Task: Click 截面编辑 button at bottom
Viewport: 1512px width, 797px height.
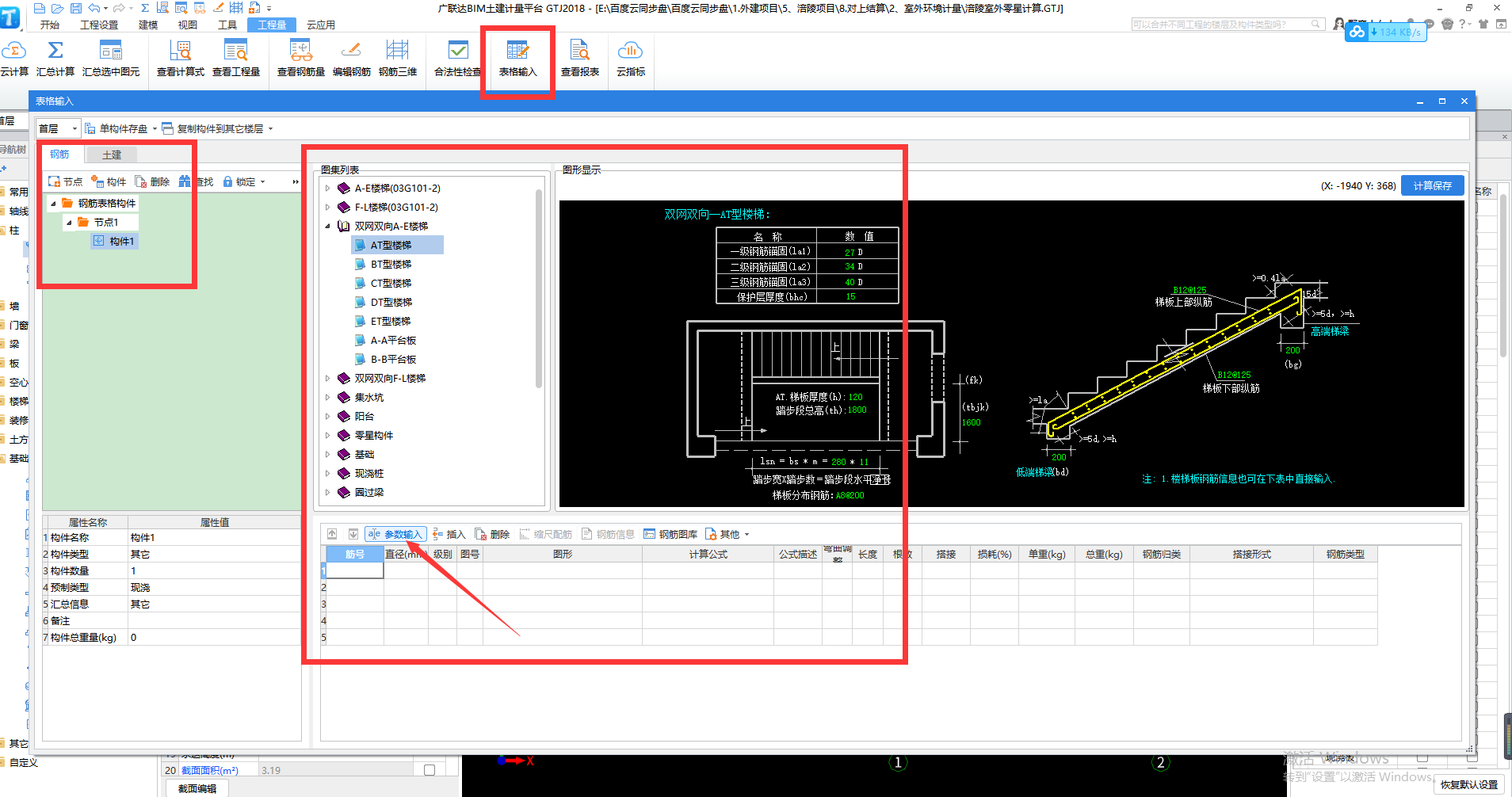Action: pos(197,788)
